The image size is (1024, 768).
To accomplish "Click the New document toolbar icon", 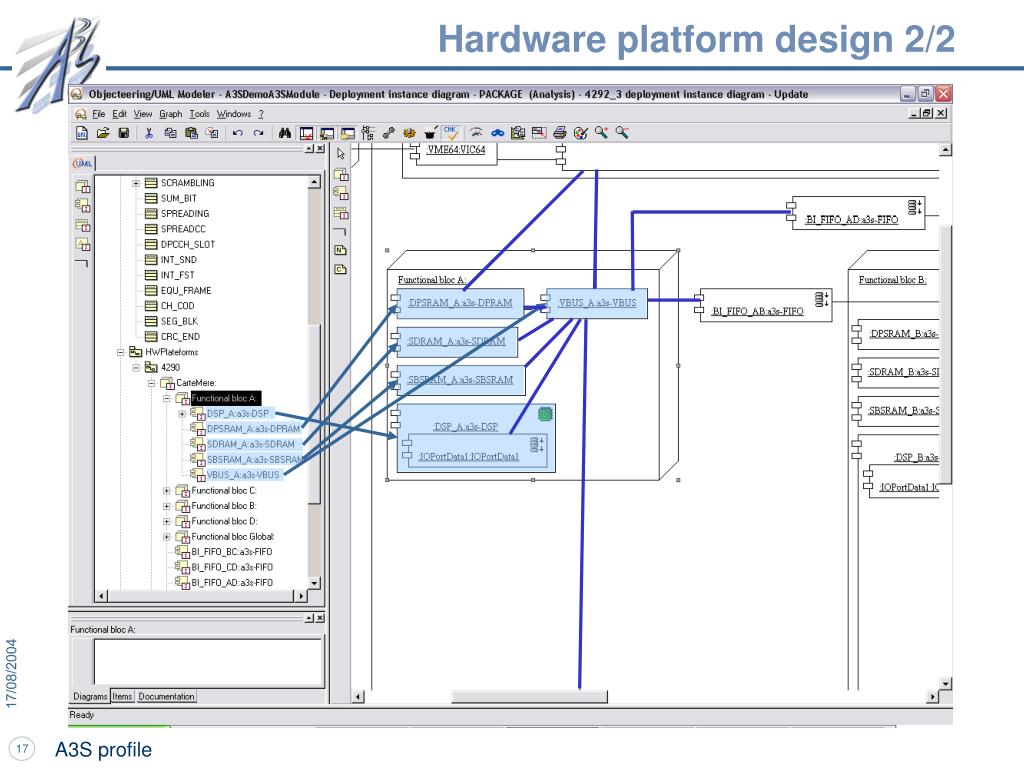I will pos(82,133).
